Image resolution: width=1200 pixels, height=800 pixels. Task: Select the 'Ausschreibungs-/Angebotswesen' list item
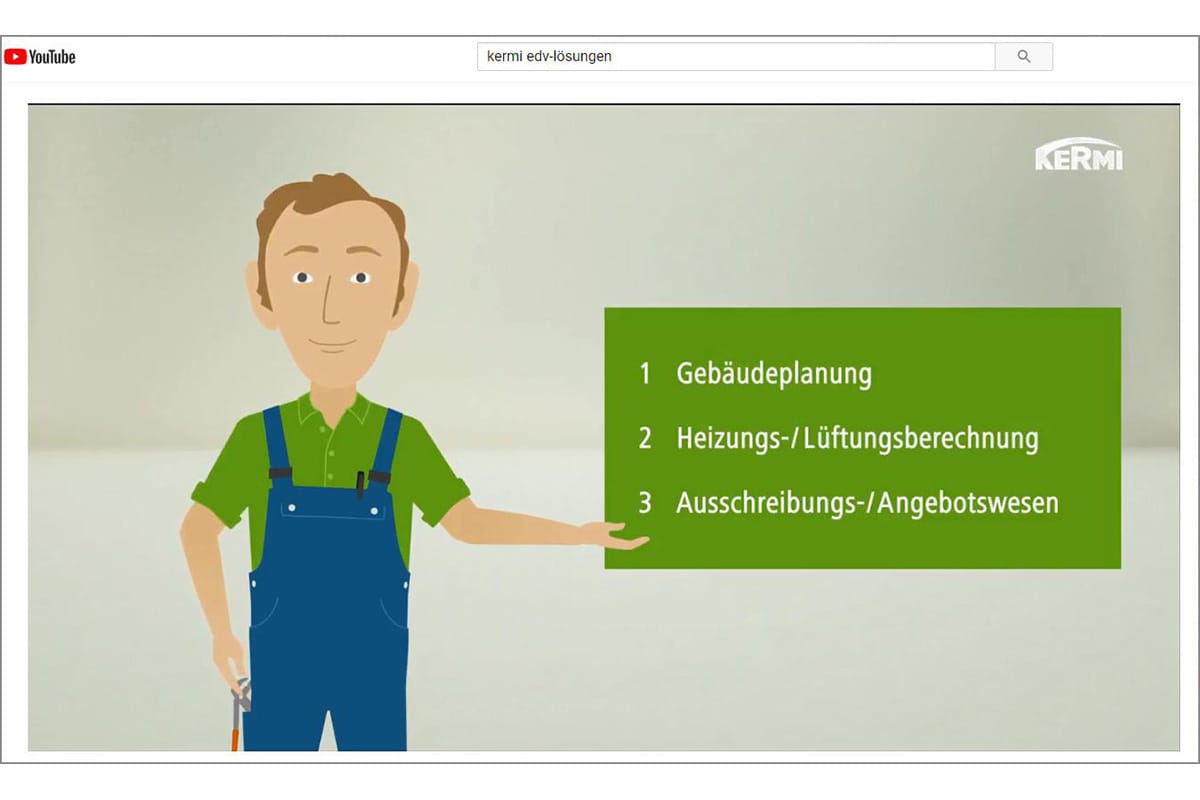[866, 502]
